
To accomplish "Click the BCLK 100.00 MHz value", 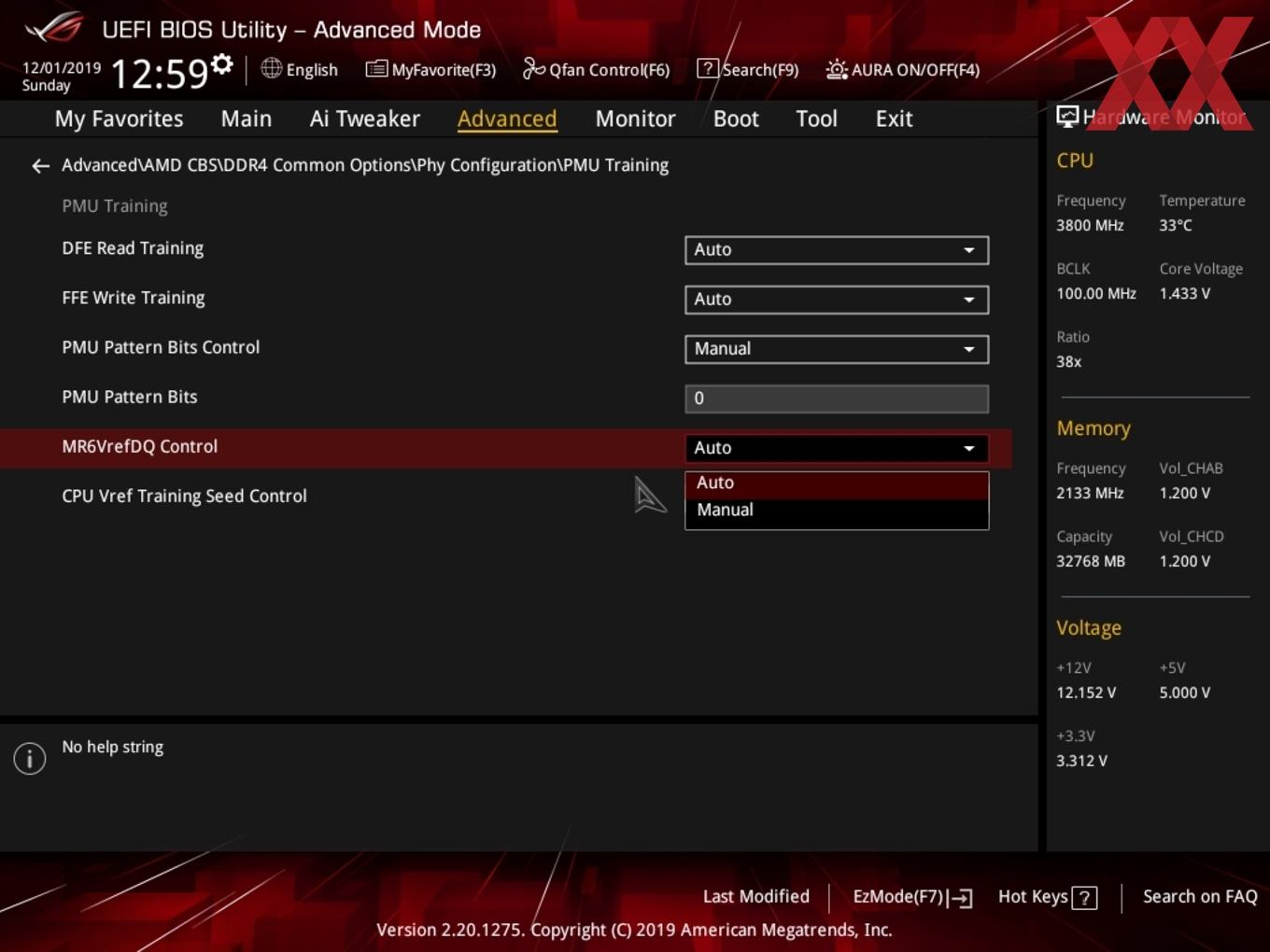I will pyautogui.click(x=1096, y=294).
